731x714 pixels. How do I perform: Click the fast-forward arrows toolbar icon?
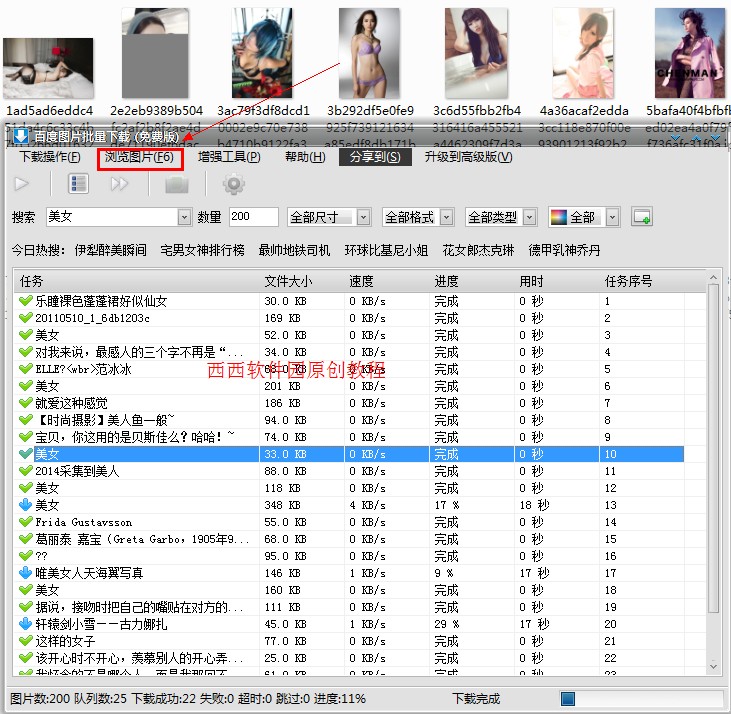pyautogui.click(x=120, y=184)
